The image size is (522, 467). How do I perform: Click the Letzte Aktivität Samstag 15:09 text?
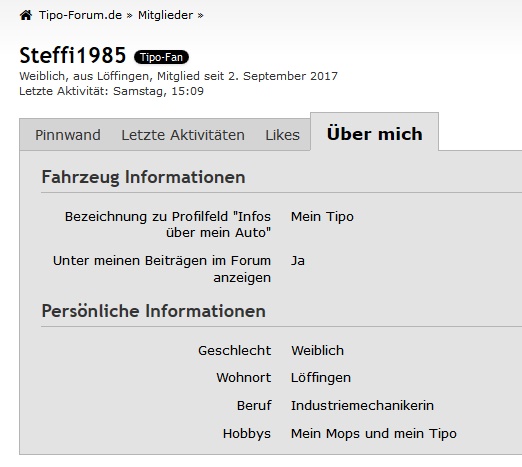tap(111, 91)
